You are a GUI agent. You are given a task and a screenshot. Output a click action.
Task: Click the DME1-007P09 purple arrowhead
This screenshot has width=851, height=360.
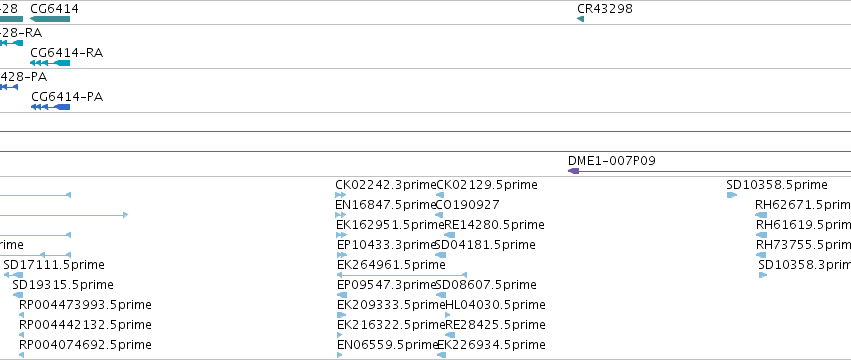573,171
